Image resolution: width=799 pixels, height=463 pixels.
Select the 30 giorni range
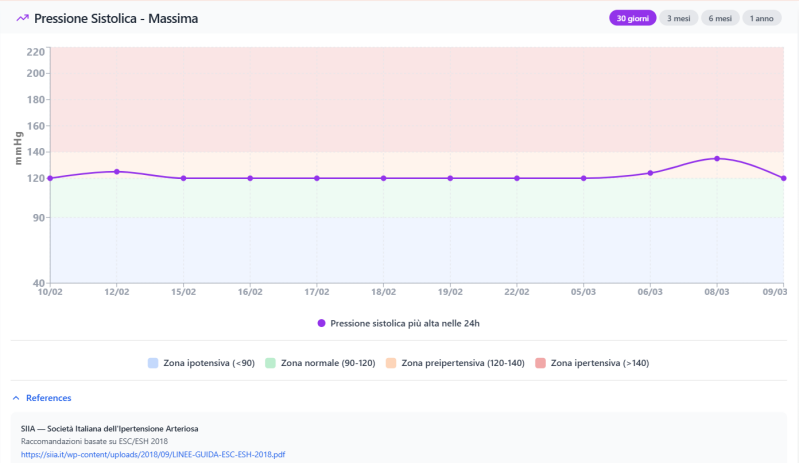pos(632,18)
